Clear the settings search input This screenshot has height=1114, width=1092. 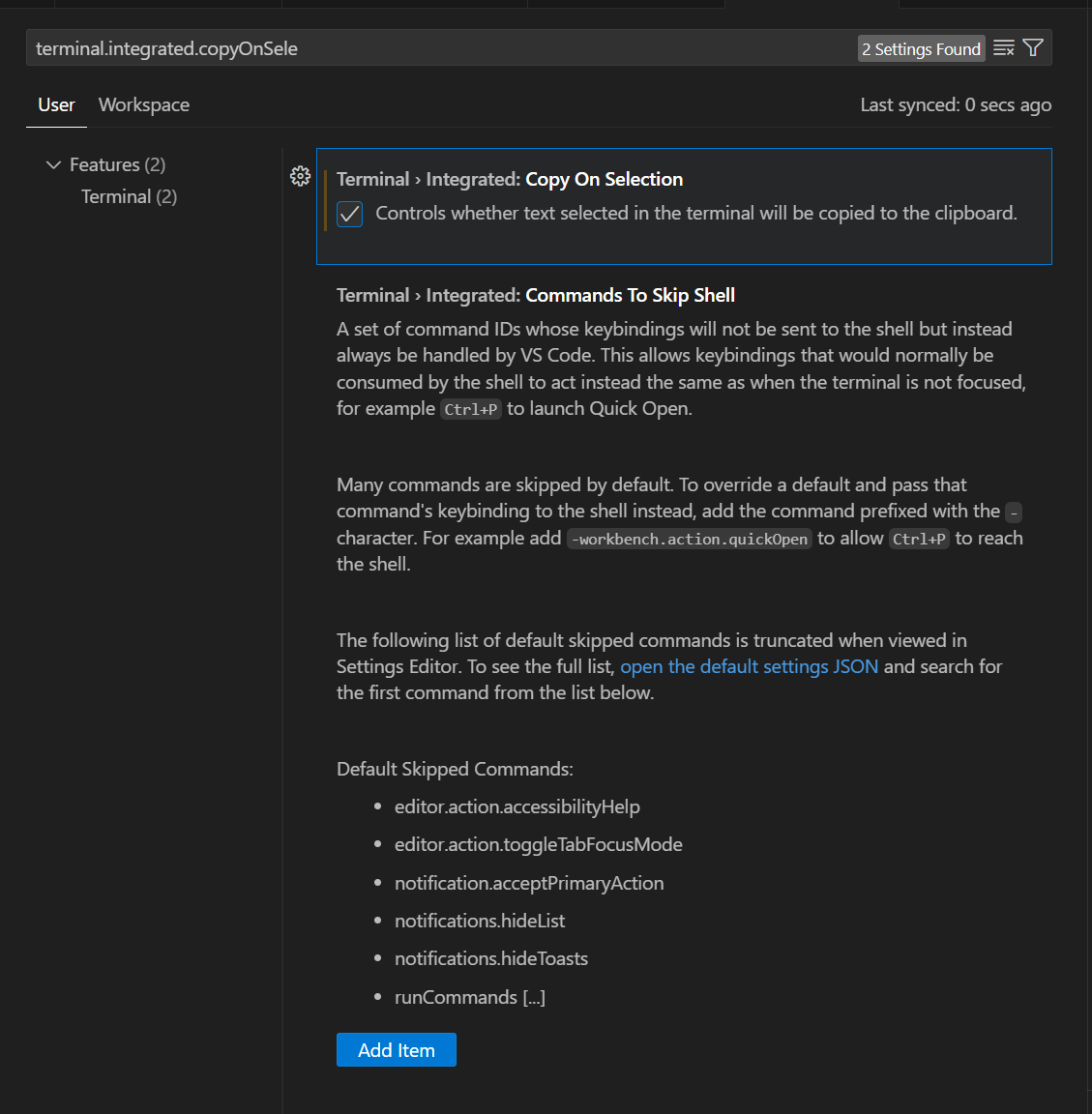(x=1003, y=48)
